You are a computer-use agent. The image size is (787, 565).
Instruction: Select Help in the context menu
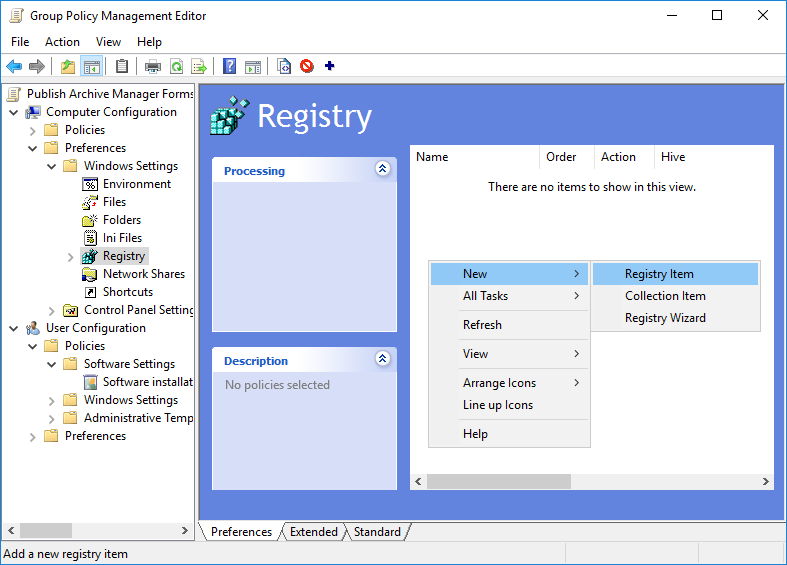[x=509, y=434]
